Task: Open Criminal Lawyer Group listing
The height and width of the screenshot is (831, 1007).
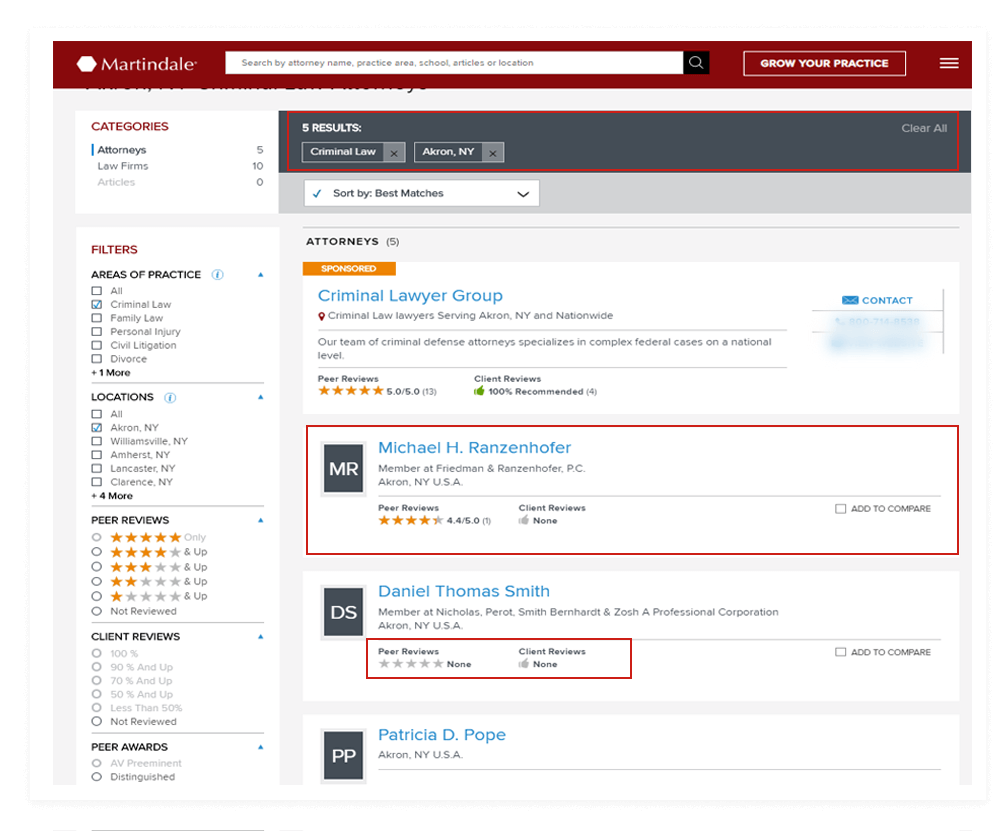Action: click(x=410, y=295)
